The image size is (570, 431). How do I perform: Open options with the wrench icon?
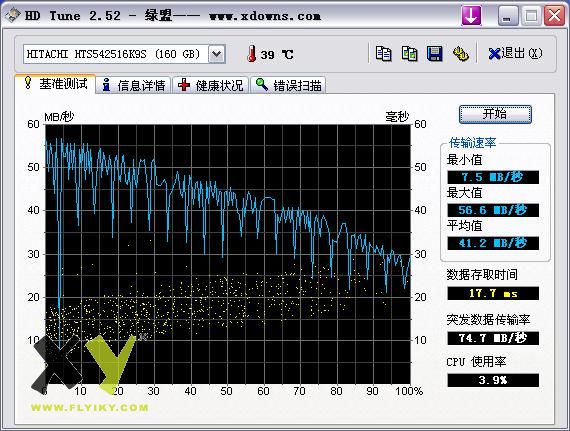click(461, 54)
